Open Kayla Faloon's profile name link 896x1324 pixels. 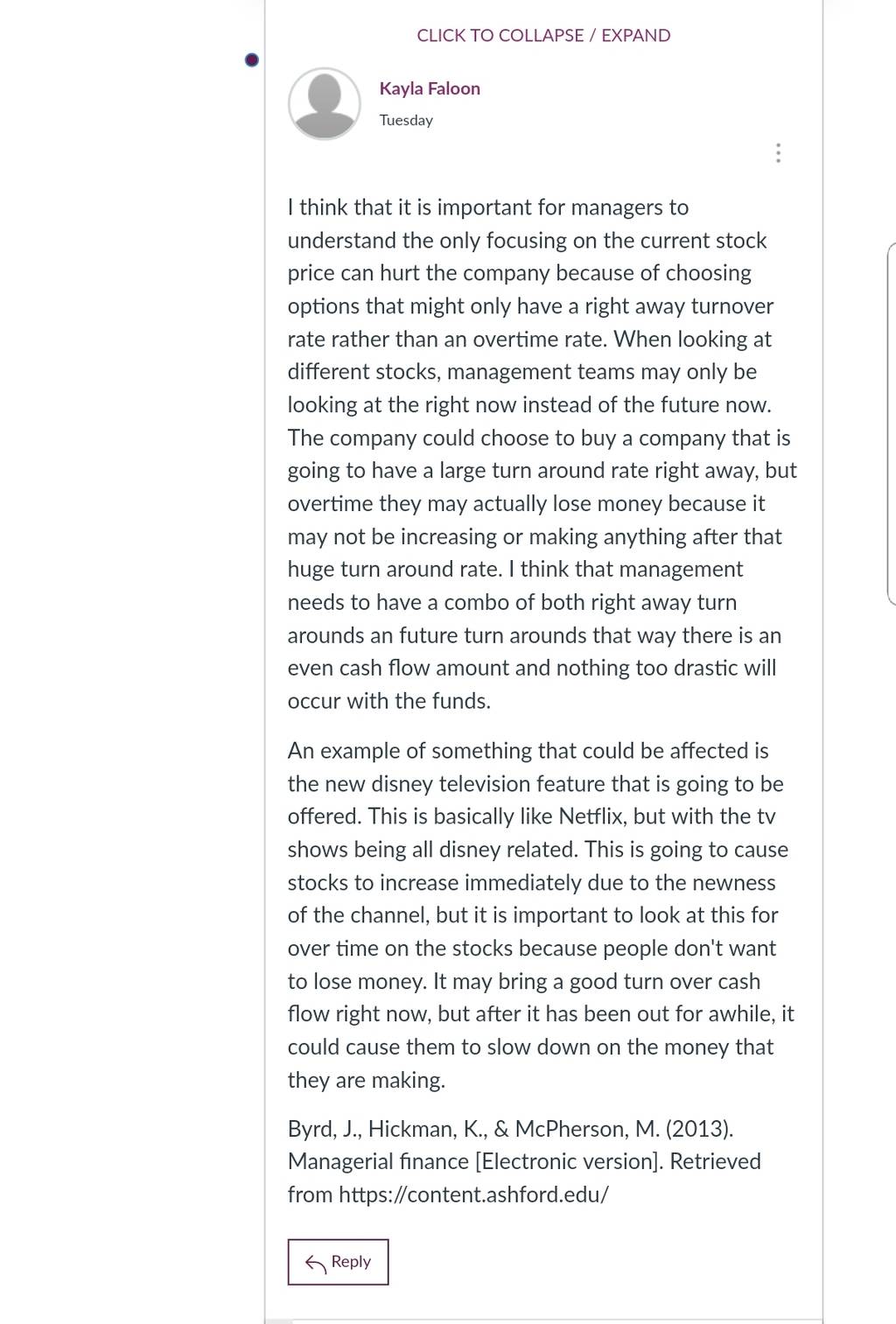pyautogui.click(x=430, y=88)
